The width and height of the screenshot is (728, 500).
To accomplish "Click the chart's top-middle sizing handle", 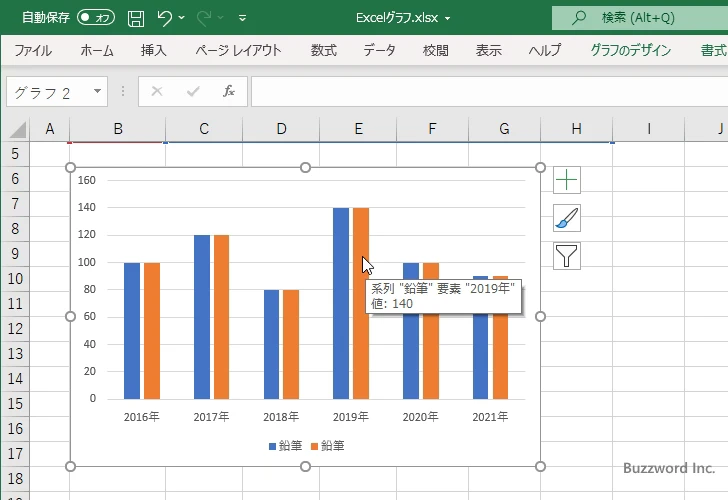I will (306, 168).
